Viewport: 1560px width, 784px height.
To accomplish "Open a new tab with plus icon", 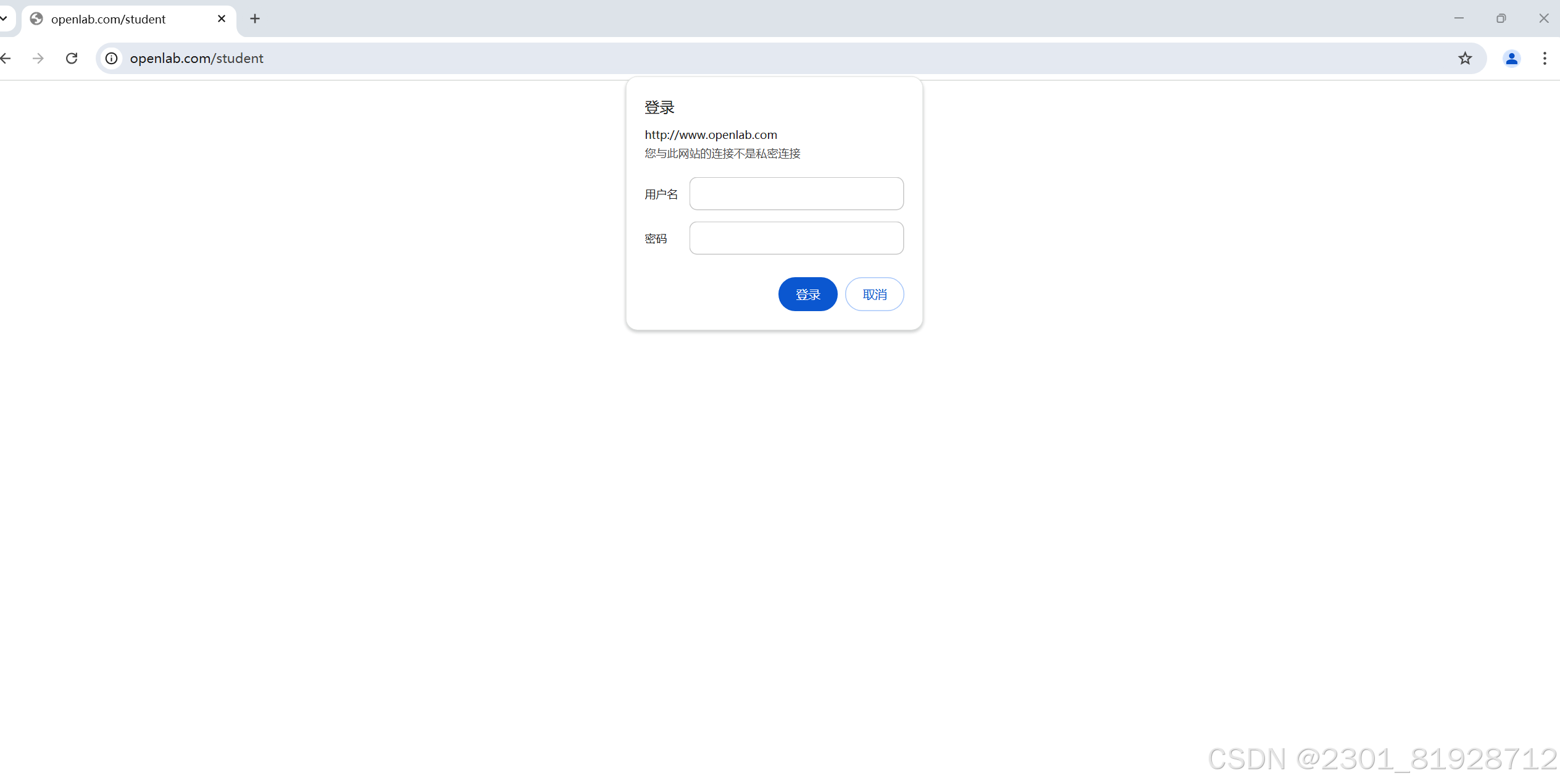I will point(255,19).
